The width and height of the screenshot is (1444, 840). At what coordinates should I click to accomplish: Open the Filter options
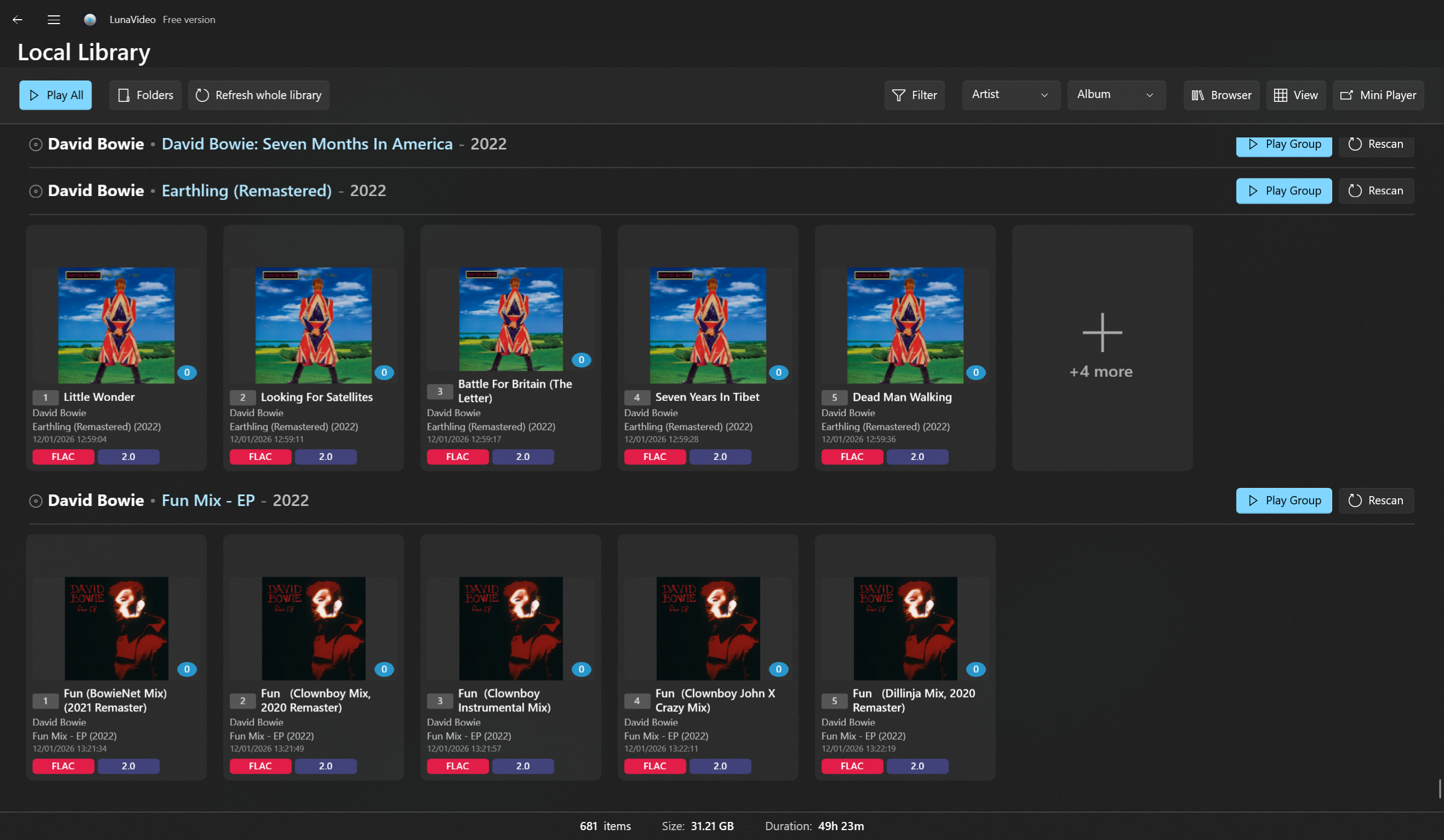914,95
